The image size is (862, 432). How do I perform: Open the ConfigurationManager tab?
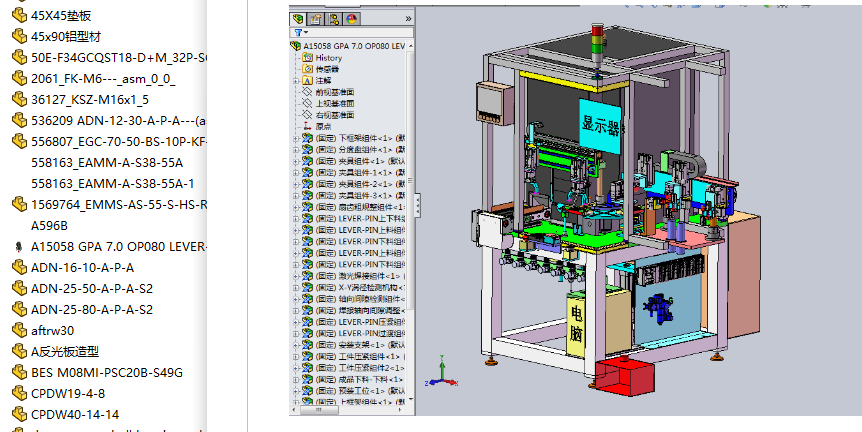pyautogui.click(x=333, y=18)
